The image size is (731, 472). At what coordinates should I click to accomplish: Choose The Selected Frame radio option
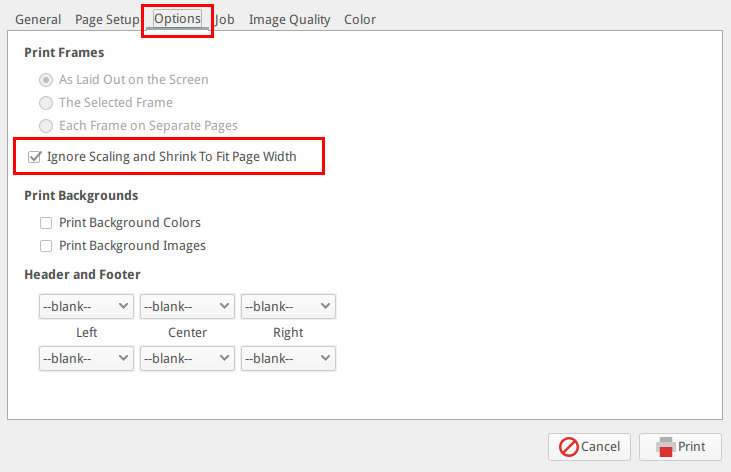point(46,103)
